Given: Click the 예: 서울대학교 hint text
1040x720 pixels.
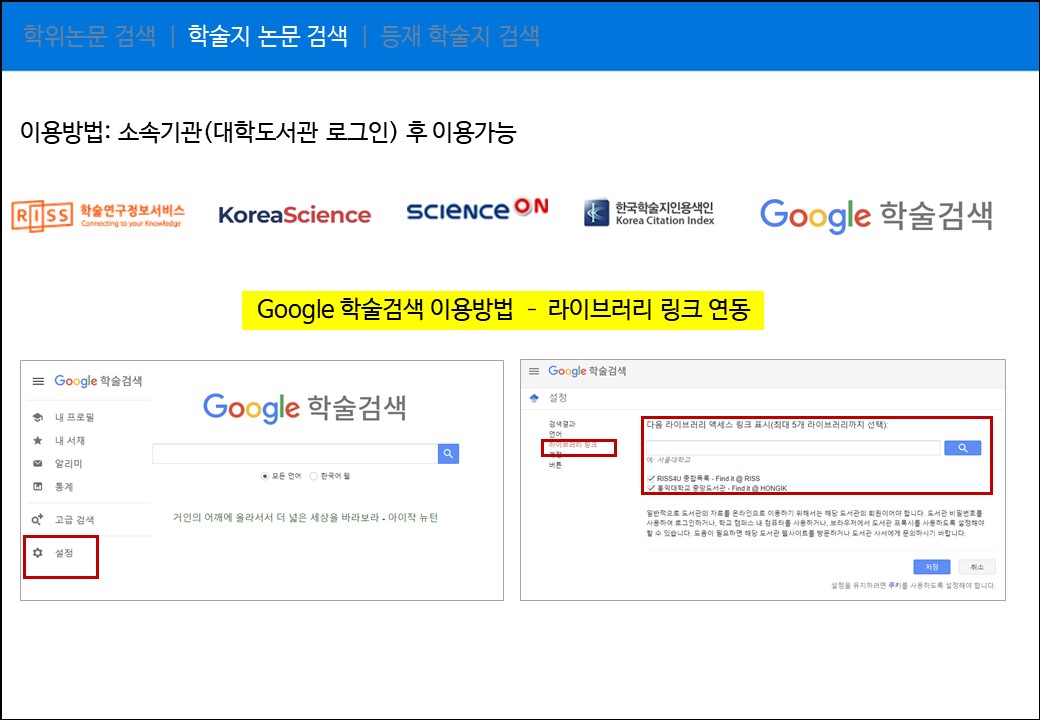Looking at the screenshot, I should 669,459.
